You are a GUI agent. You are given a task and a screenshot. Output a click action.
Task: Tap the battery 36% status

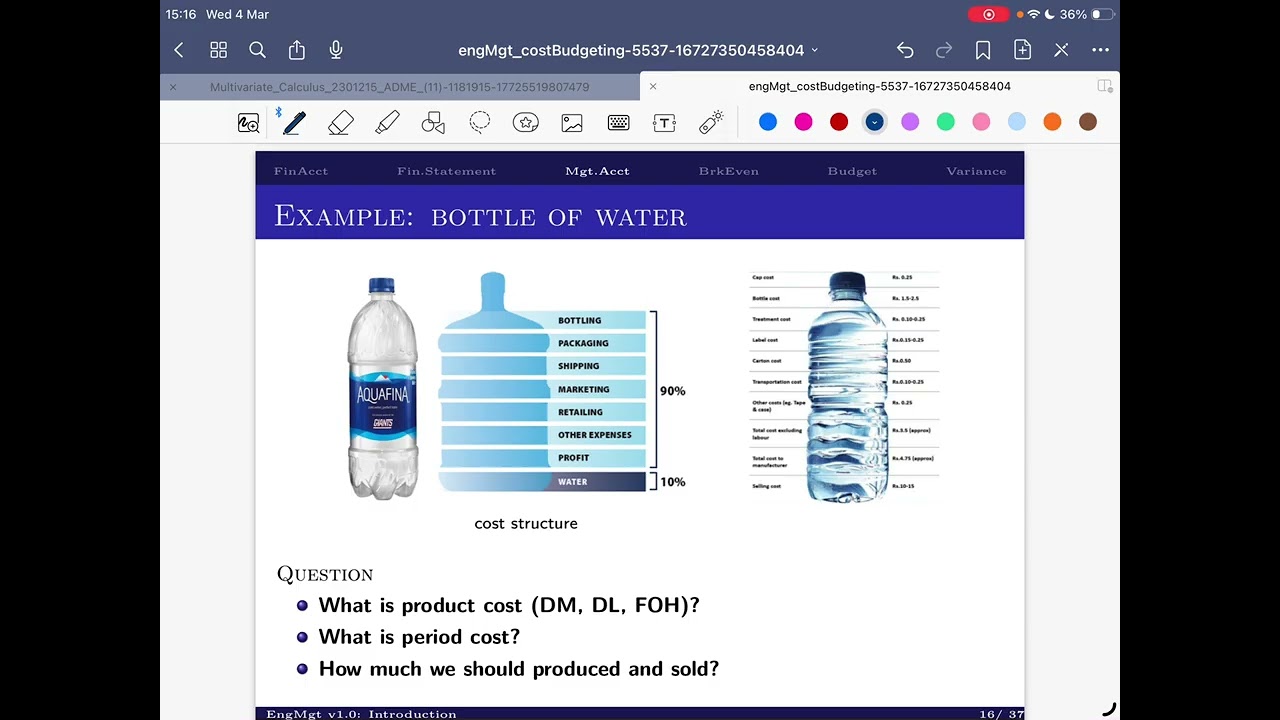[x=1086, y=14]
